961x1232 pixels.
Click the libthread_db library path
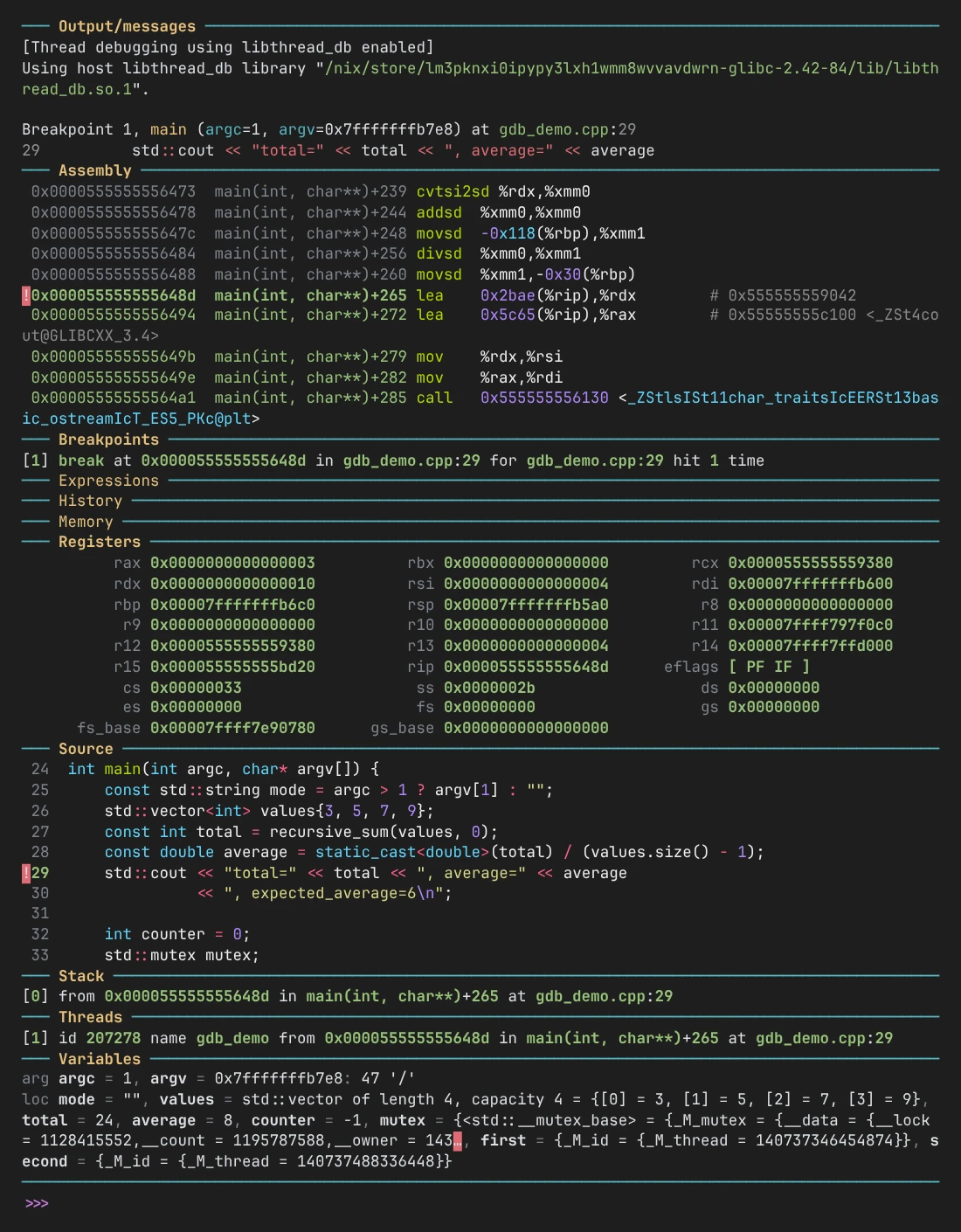click(x=480, y=79)
